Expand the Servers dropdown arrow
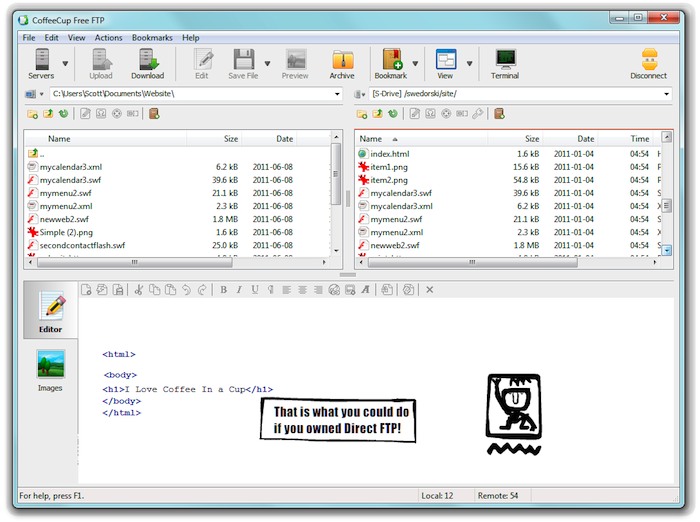This screenshot has width=700, height=522. pos(66,63)
